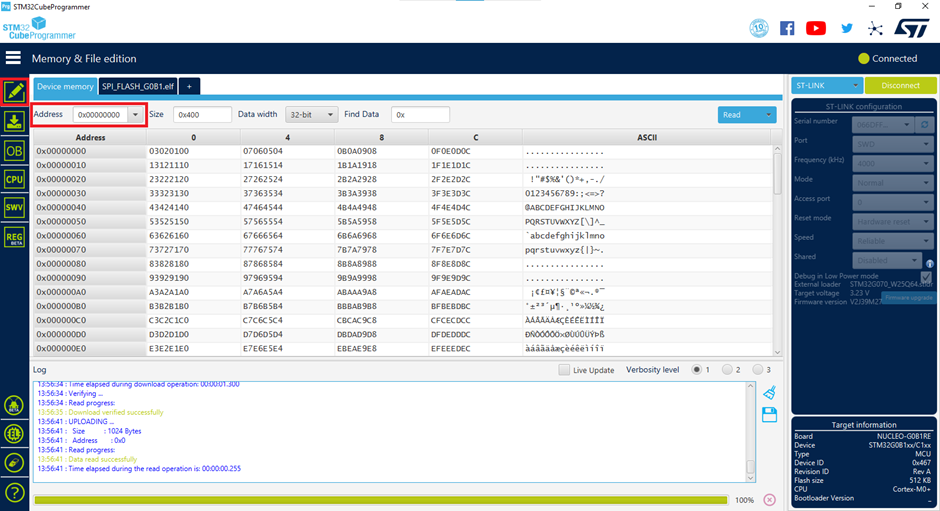Open the Address history dropdown arrow

135,115
